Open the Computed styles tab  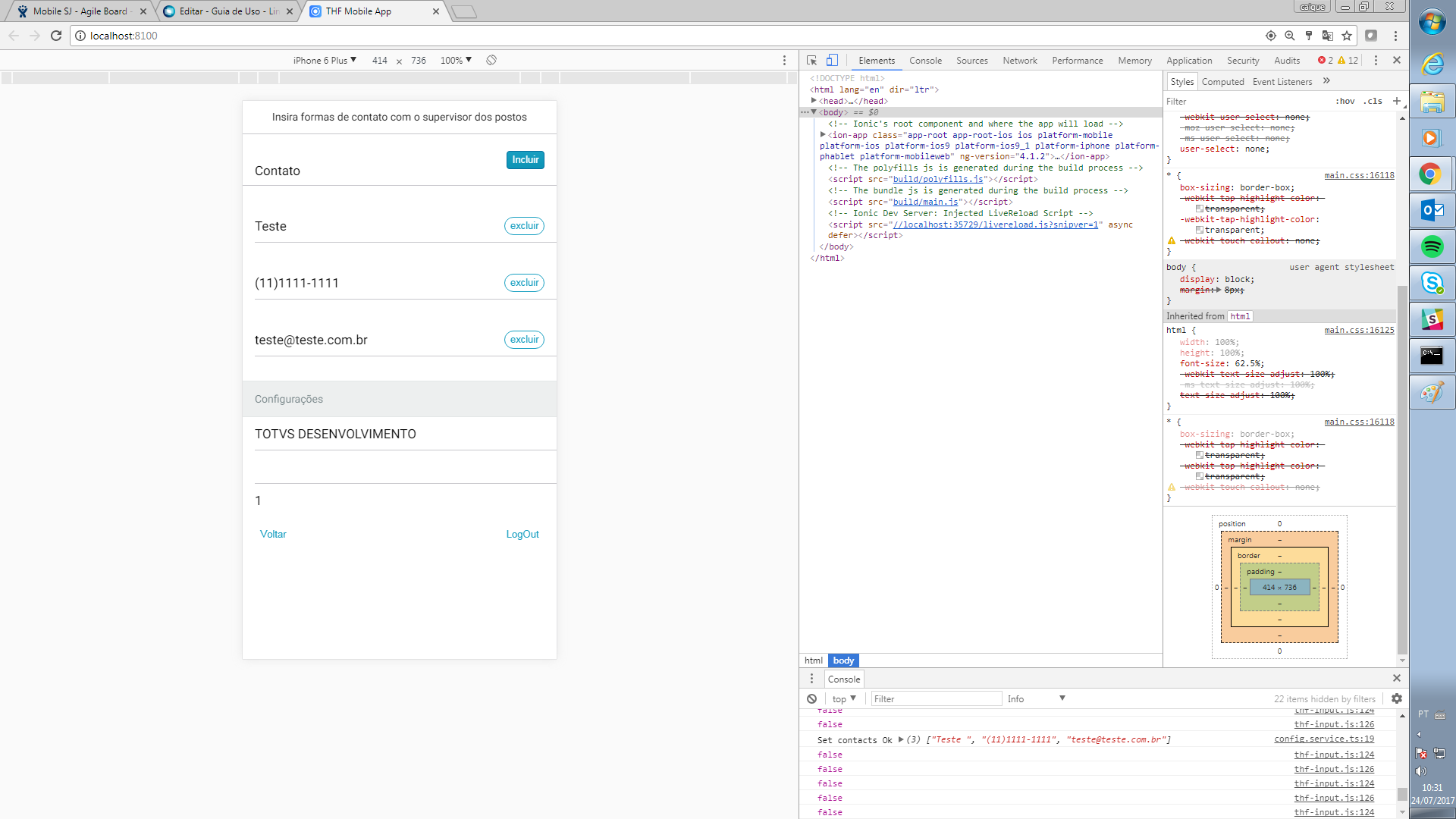1222,82
